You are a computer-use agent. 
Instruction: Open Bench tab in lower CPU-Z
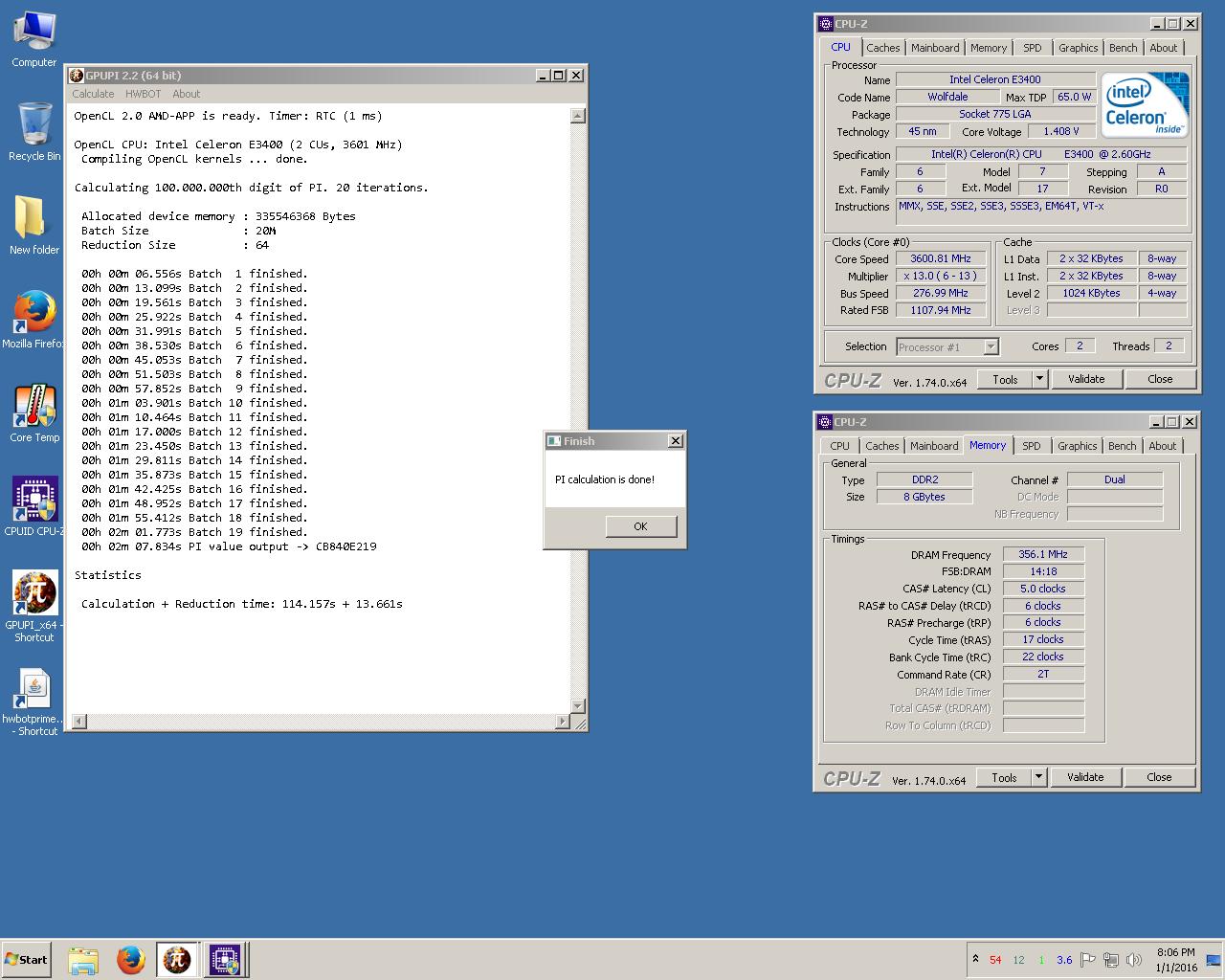tap(1122, 446)
